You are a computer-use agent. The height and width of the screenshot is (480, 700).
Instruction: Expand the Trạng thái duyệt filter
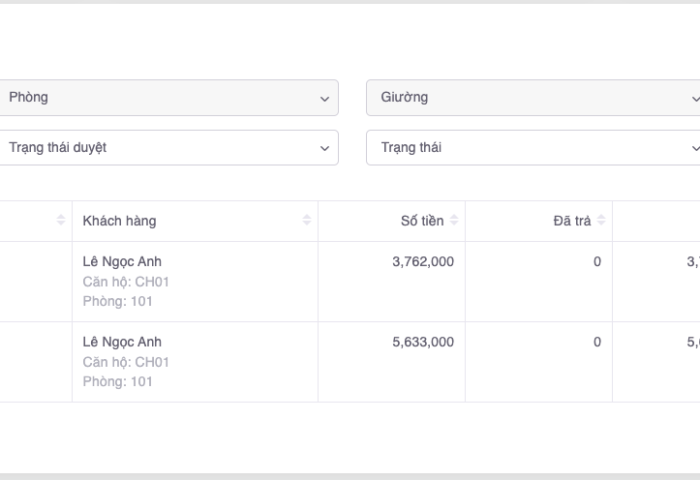[x=168, y=147]
